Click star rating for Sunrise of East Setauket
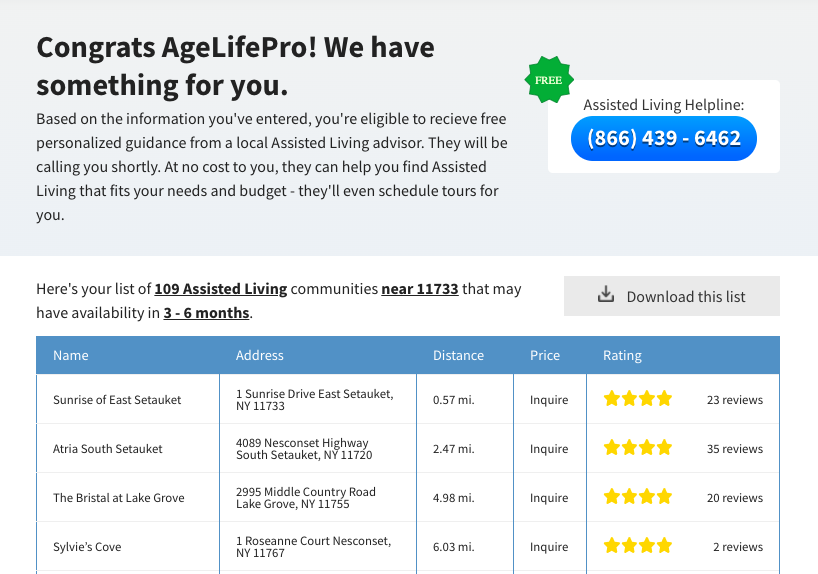The height and width of the screenshot is (574, 818). pos(638,399)
